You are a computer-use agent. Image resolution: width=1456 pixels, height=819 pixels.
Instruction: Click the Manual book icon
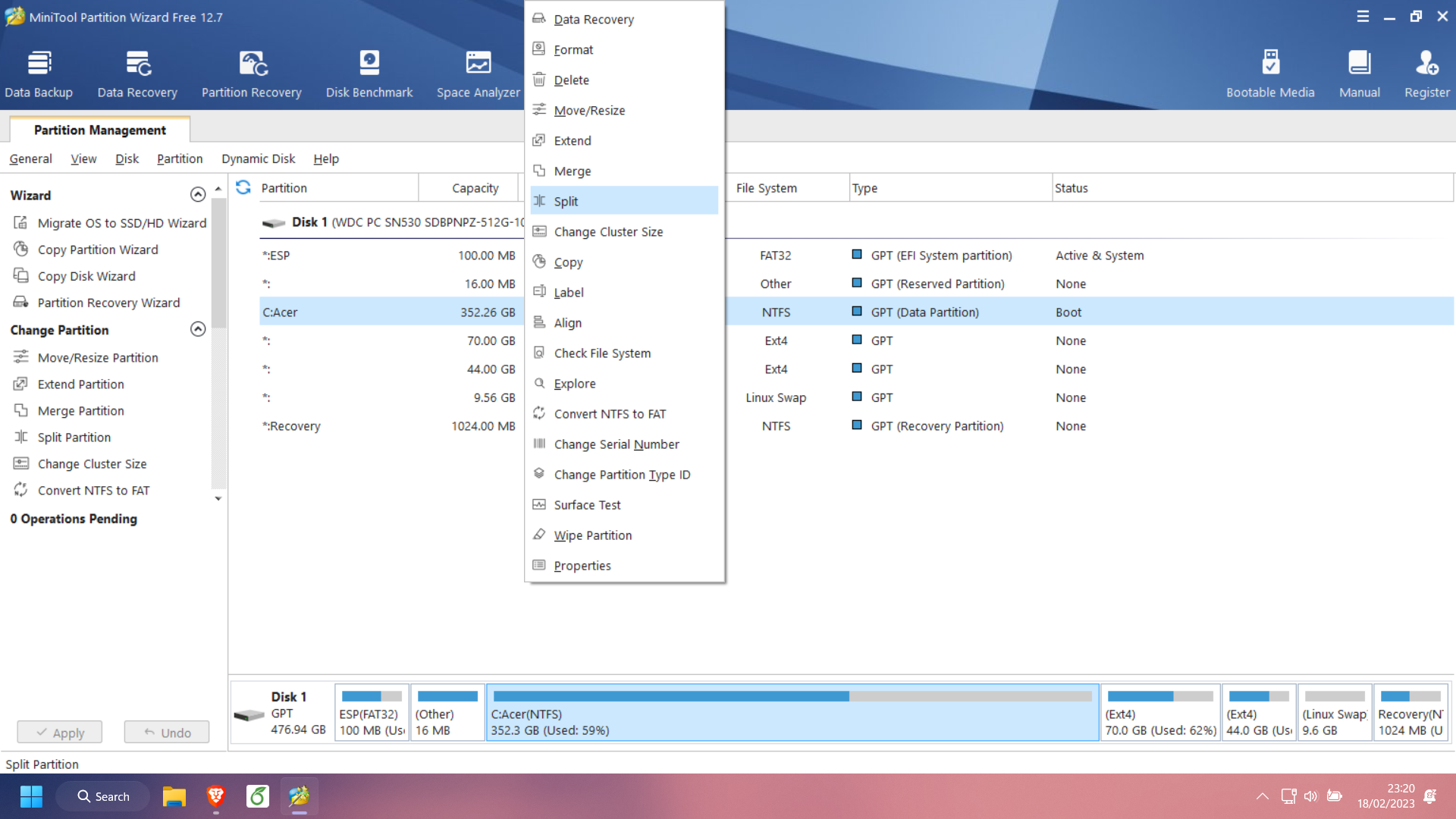click(1359, 74)
